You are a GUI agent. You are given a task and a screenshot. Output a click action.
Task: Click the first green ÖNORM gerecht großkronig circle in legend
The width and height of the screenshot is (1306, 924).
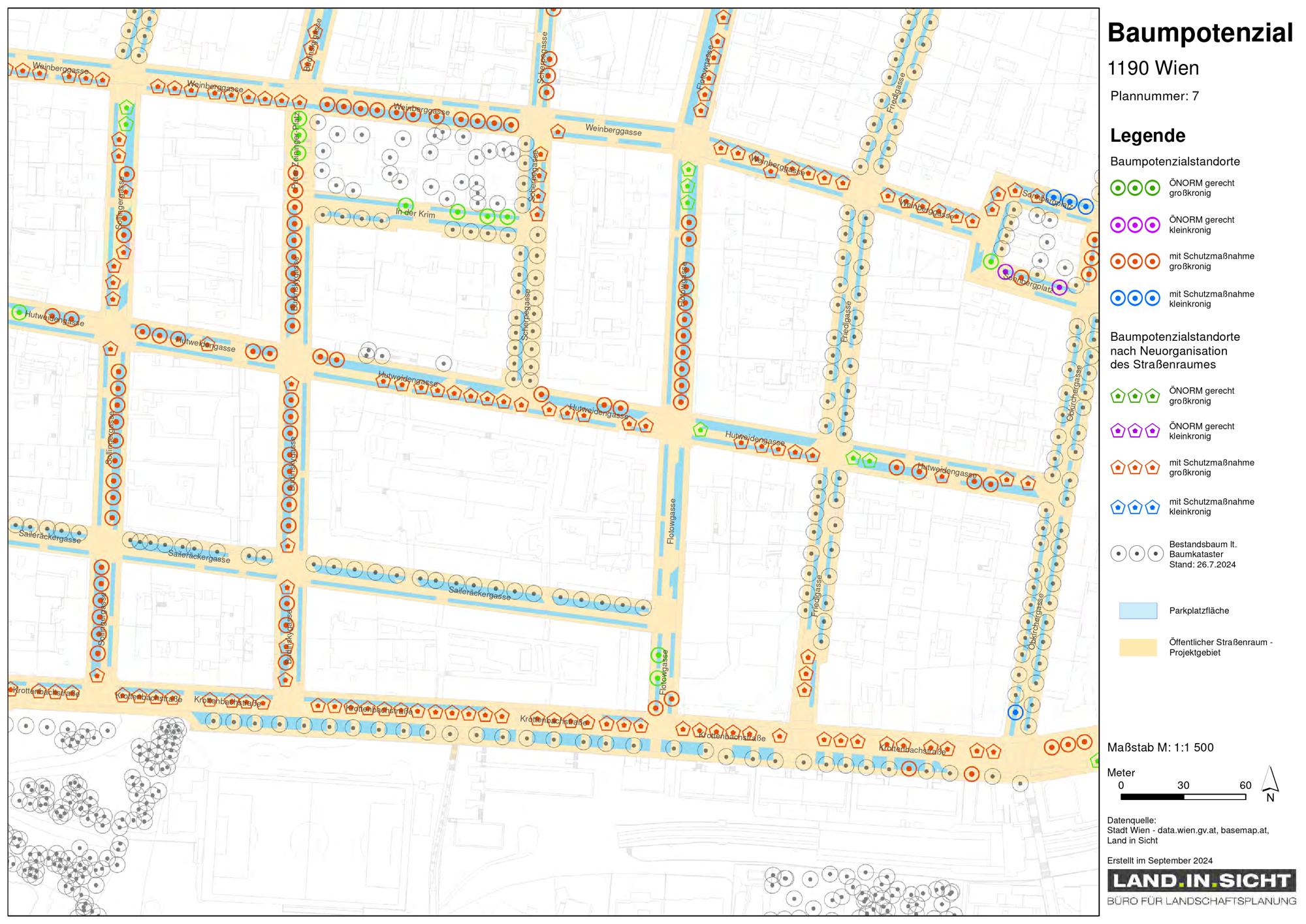pos(1118,188)
